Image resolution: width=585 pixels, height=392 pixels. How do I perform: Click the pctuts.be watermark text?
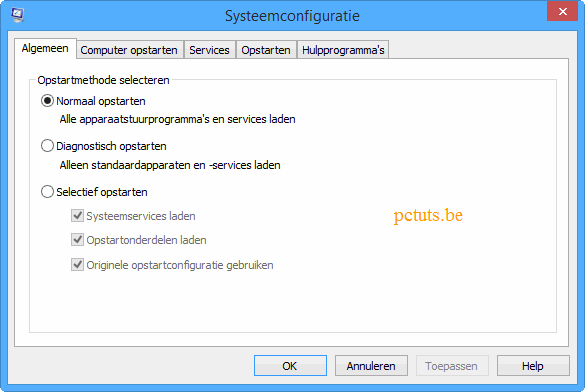click(x=428, y=216)
